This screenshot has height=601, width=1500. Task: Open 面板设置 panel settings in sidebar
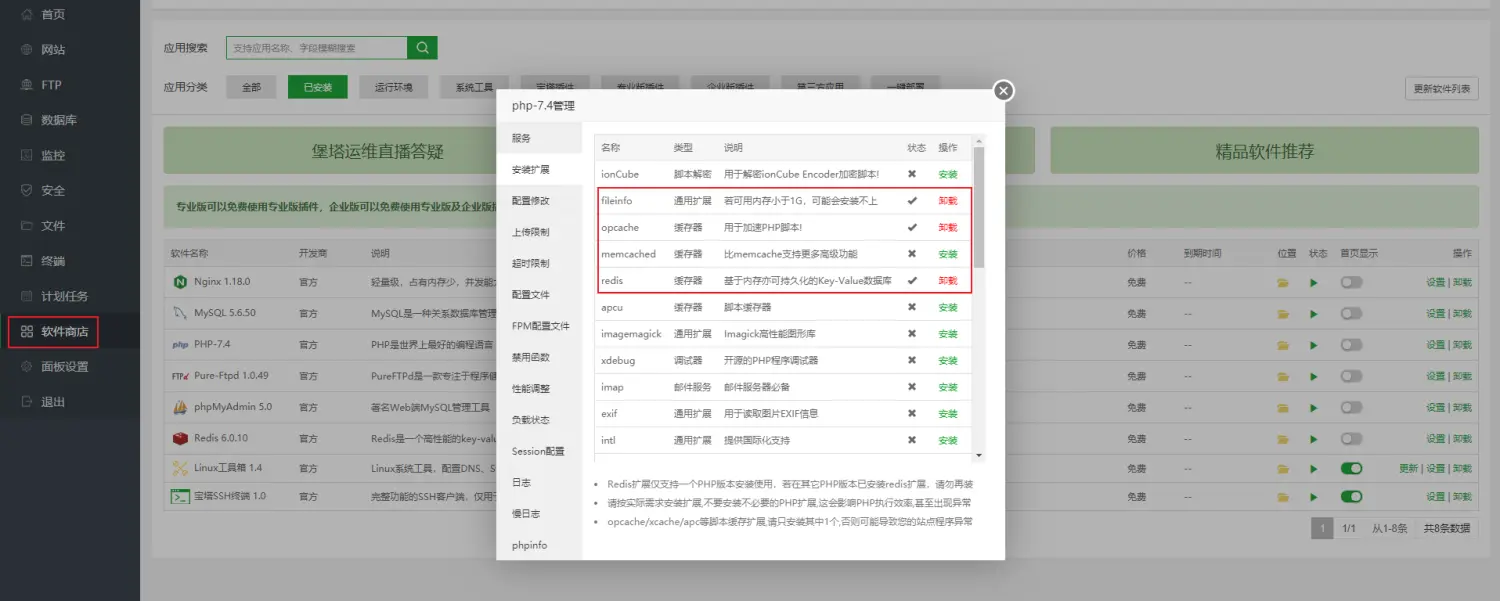pos(65,366)
